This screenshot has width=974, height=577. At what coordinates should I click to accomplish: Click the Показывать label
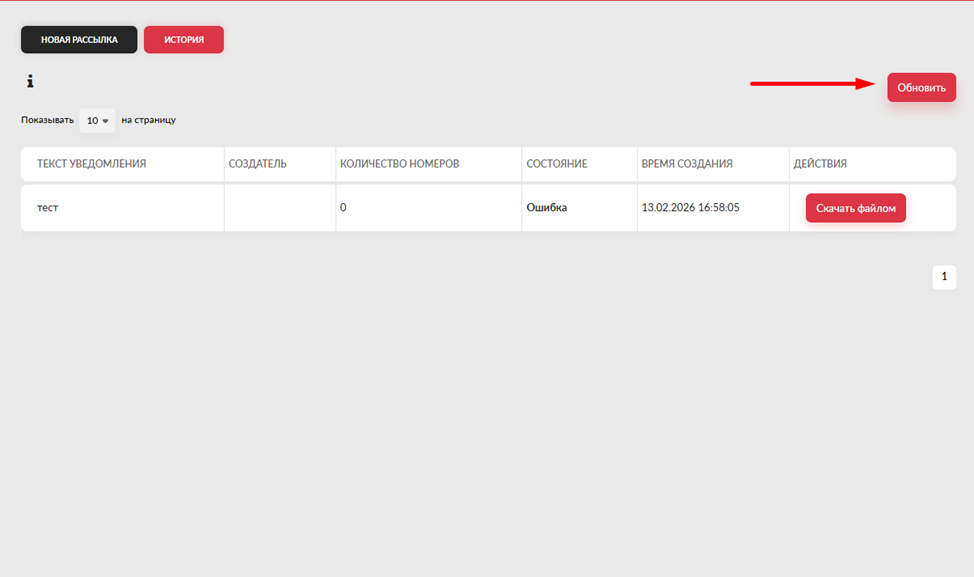coord(47,120)
